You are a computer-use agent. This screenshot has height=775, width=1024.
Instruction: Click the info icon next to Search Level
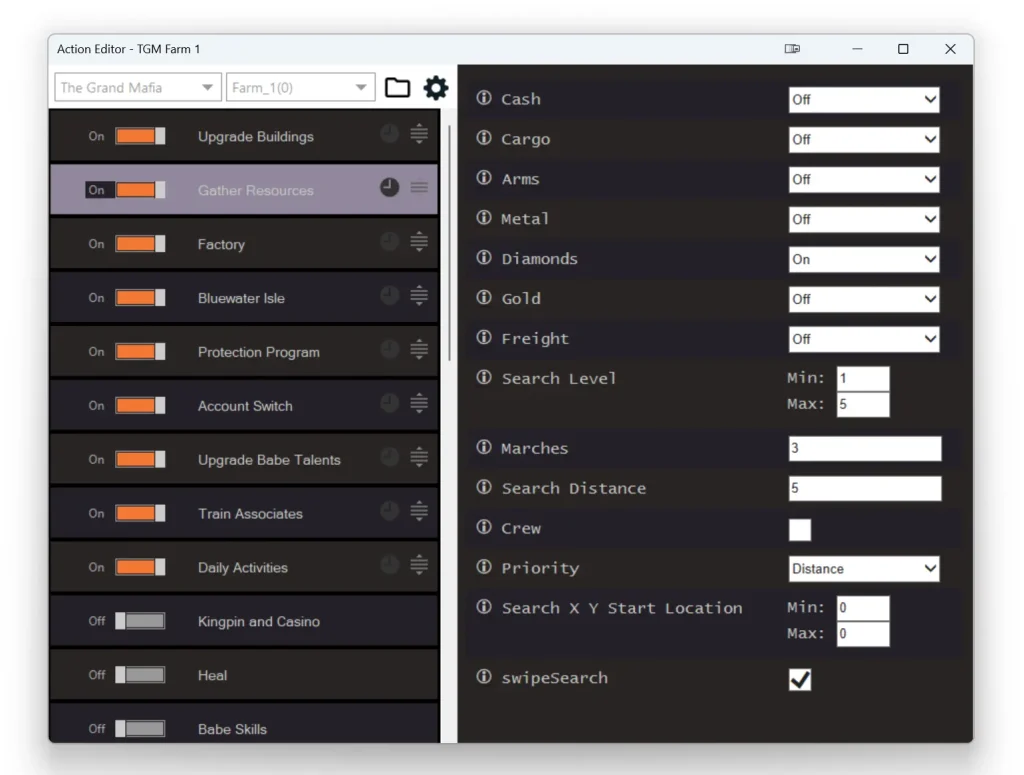[x=484, y=377]
